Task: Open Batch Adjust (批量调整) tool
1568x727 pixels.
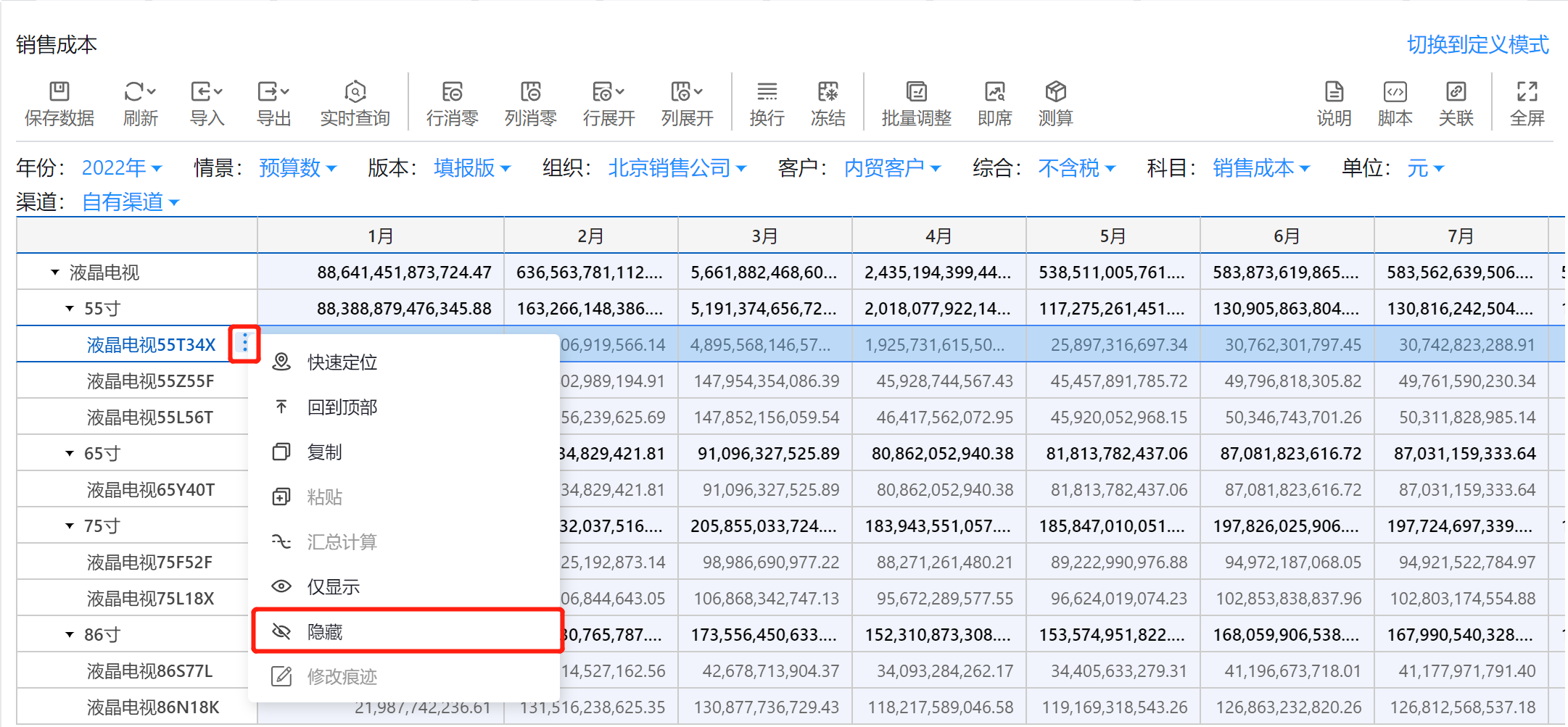Action: pyautogui.click(x=916, y=92)
